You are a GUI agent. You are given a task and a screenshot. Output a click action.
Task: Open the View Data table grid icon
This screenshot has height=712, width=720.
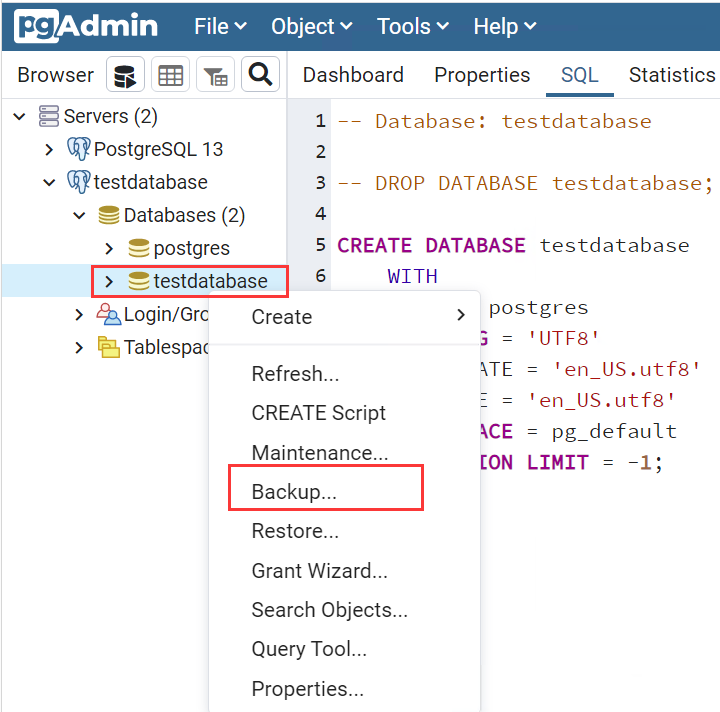[171, 75]
